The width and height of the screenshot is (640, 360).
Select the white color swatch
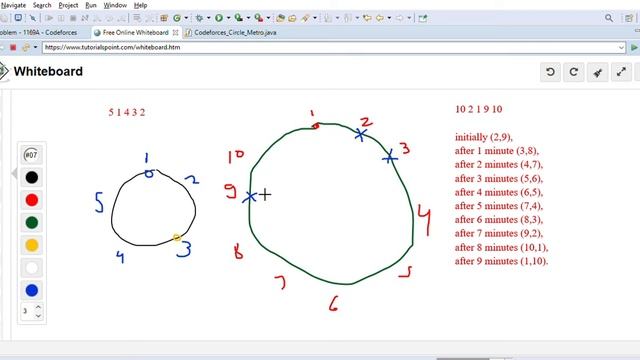[31, 268]
